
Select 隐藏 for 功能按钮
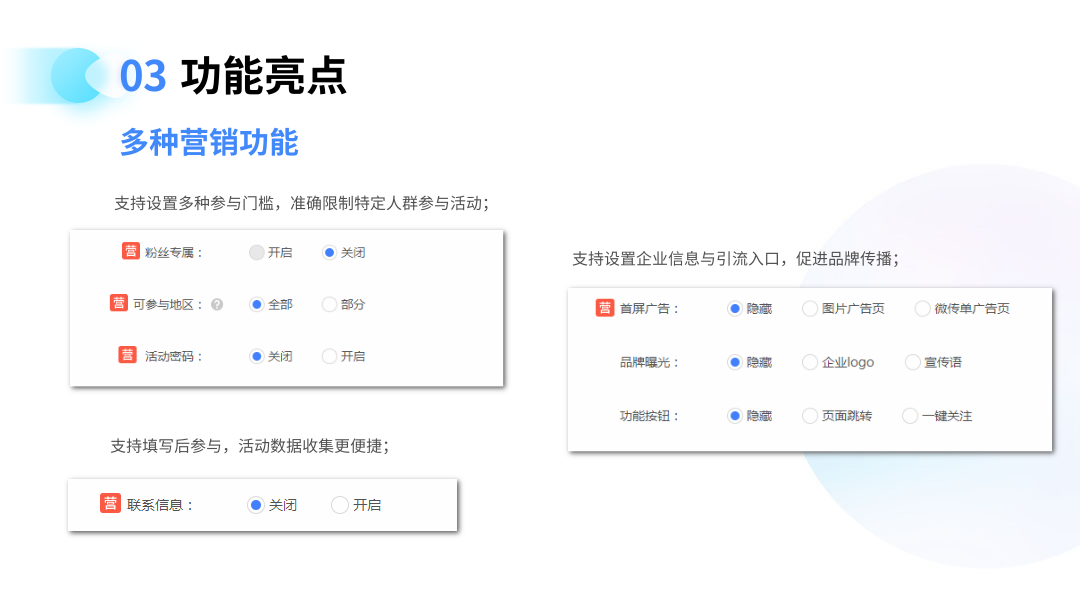point(735,416)
